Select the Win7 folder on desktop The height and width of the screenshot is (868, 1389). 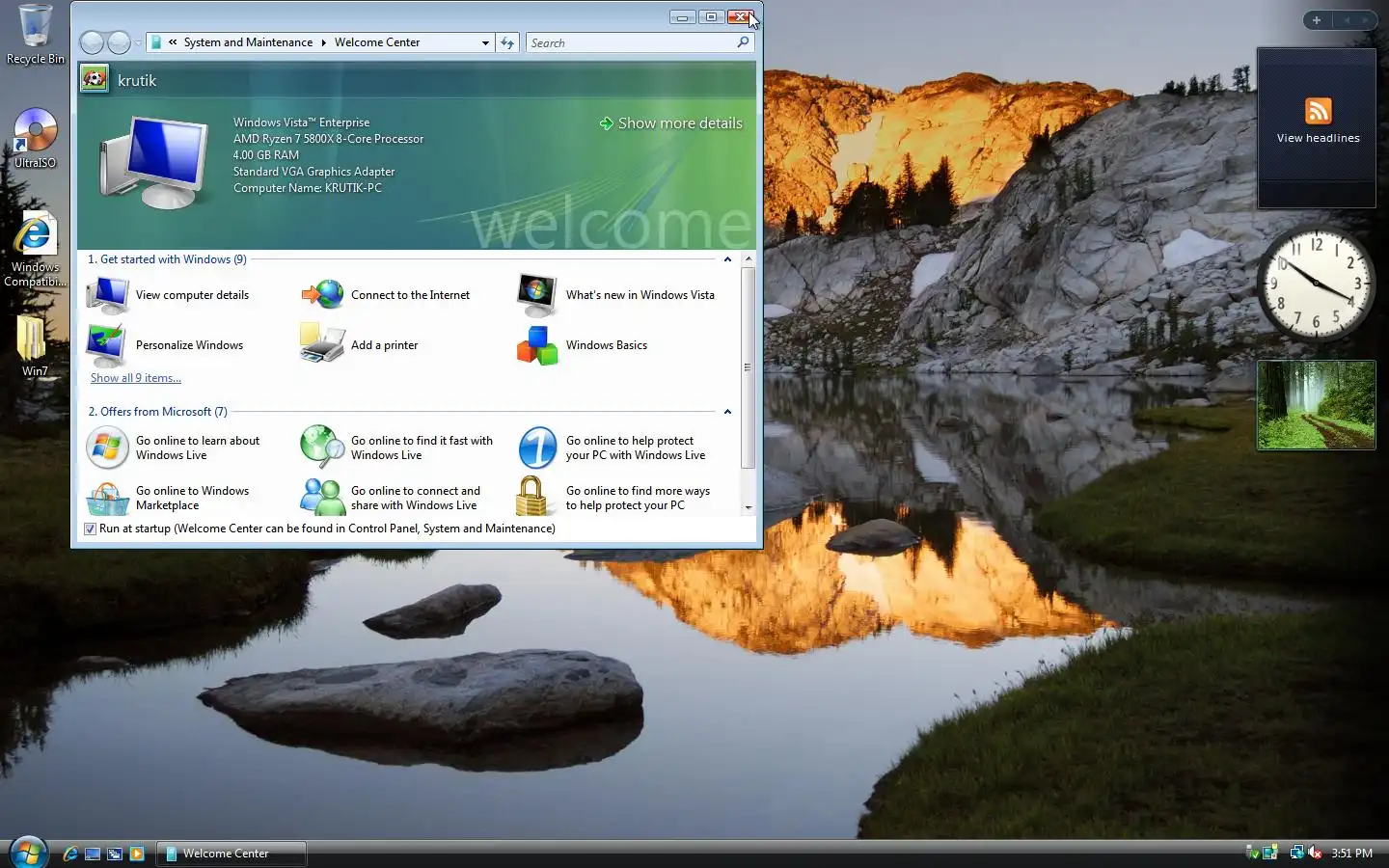(x=35, y=345)
